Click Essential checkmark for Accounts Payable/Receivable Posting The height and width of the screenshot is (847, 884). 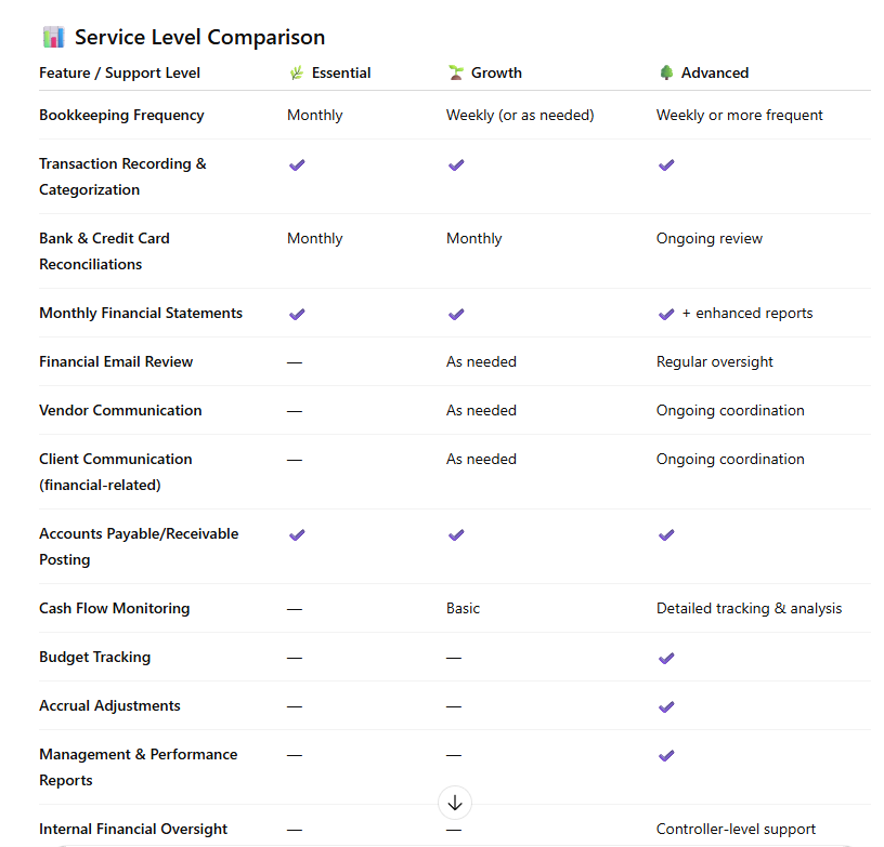[x=296, y=535]
